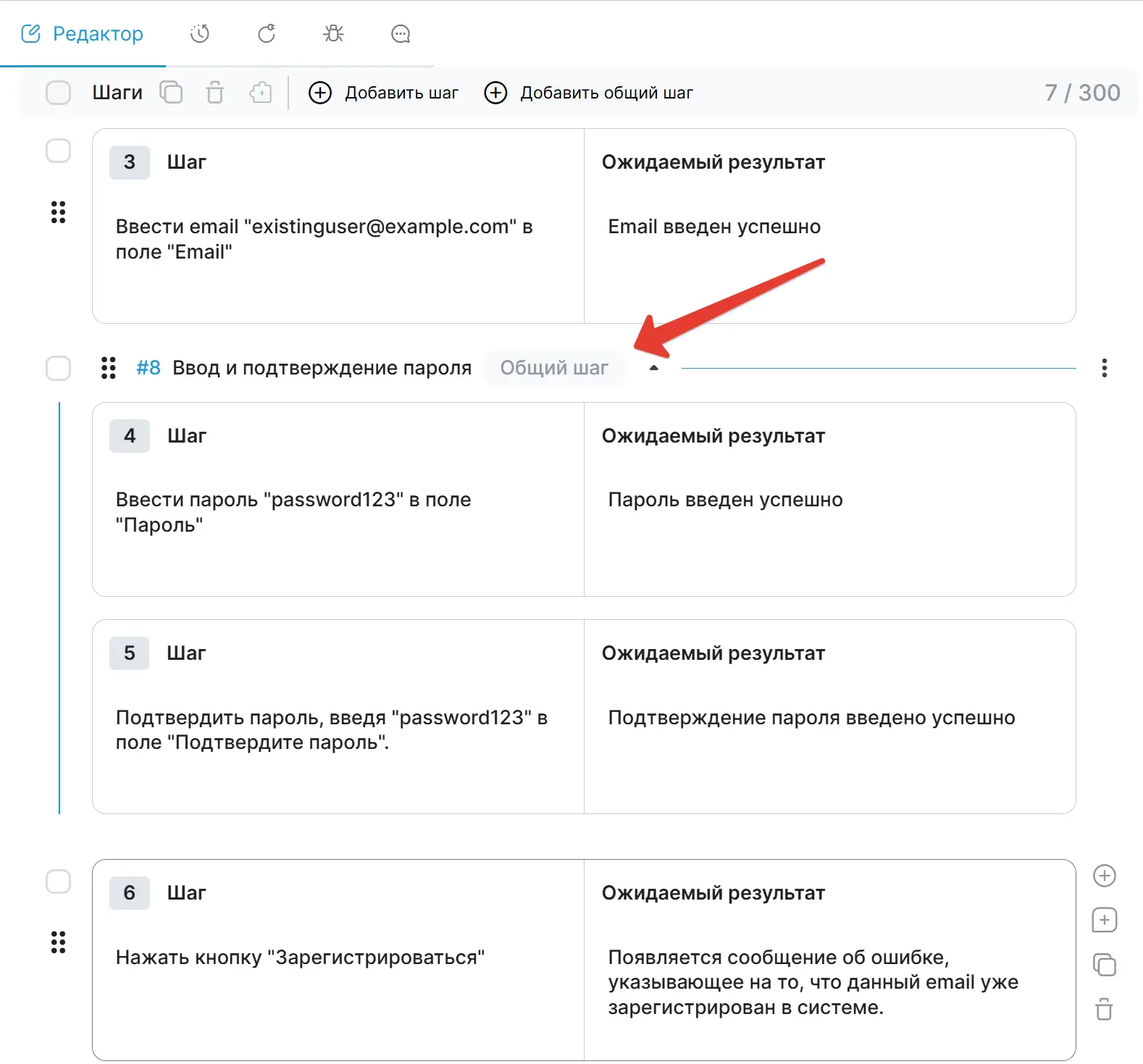Screen dimensions: 1143x1064
Task: Open shared step link #8
Action: tap(148, 368)
